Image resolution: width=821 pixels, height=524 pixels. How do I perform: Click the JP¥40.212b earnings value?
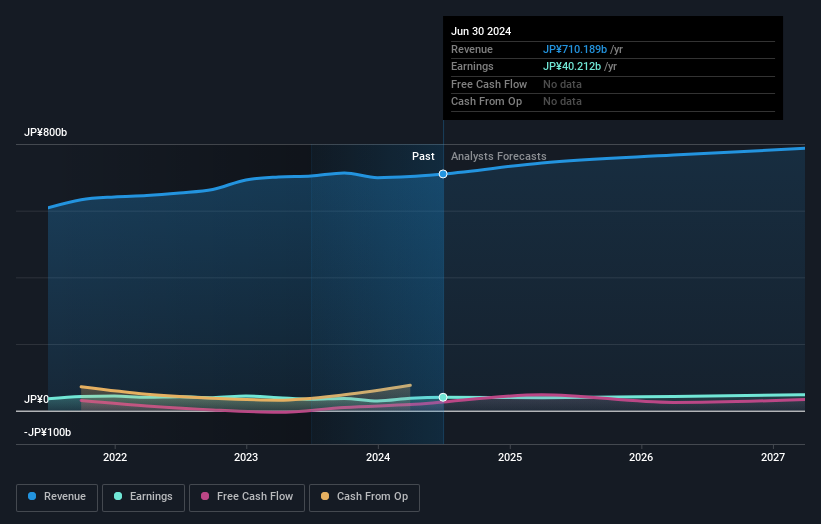coord(572,66)
